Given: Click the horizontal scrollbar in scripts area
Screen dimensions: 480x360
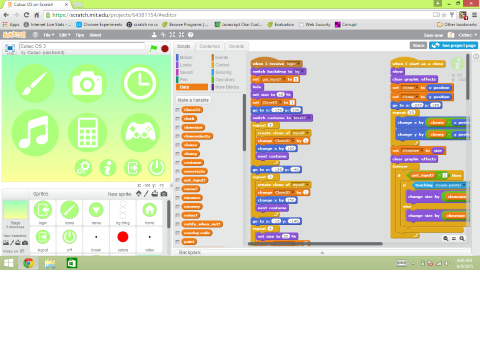Looking at the screenshot, I should click(315, 244).
